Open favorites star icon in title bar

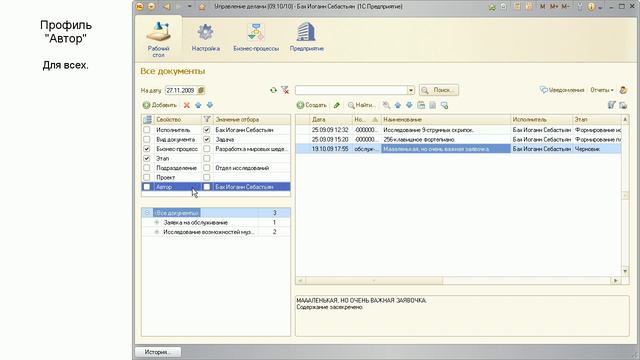(x=492, y=7)
